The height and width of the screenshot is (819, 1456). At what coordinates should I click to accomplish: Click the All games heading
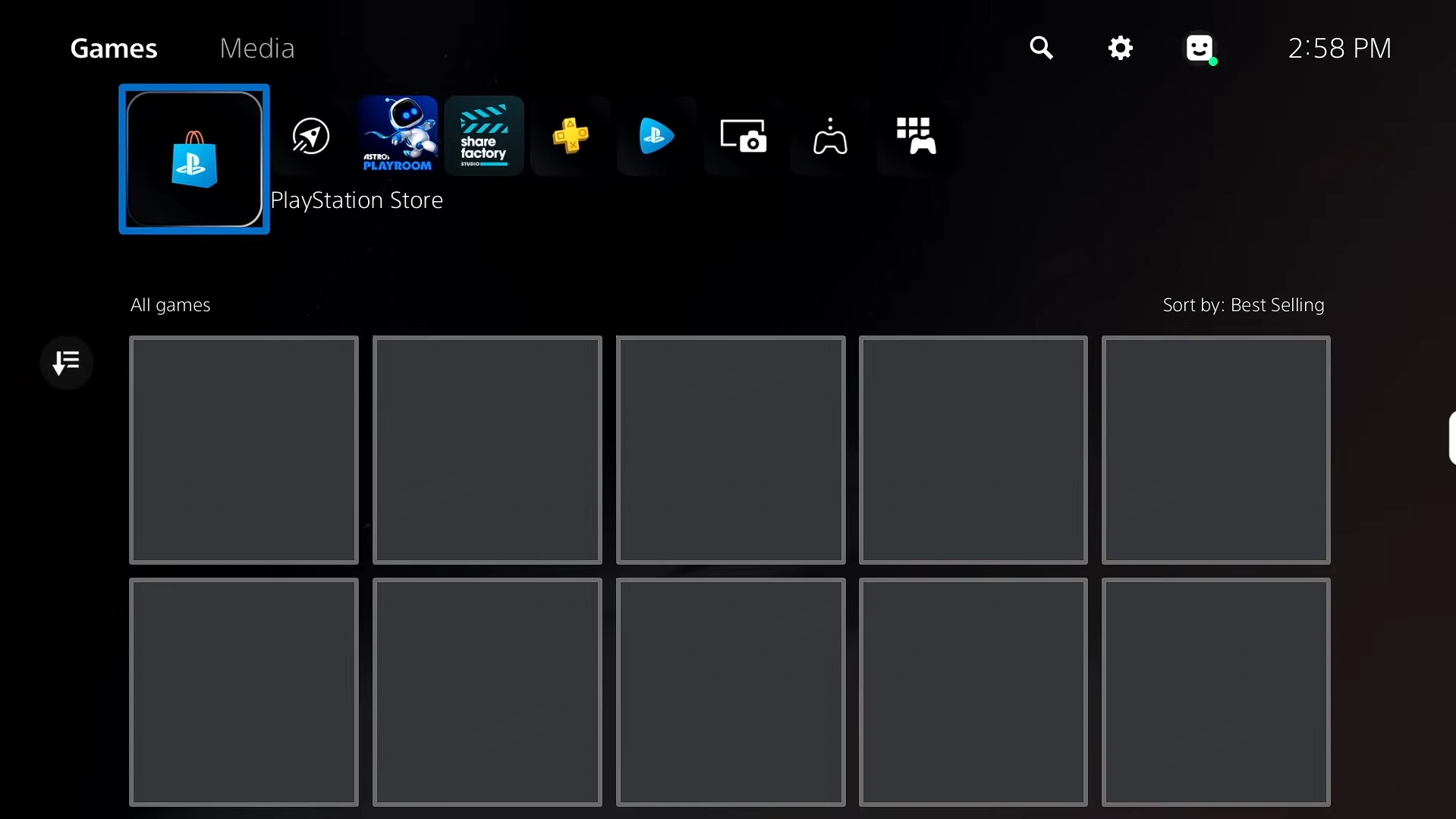170,305
